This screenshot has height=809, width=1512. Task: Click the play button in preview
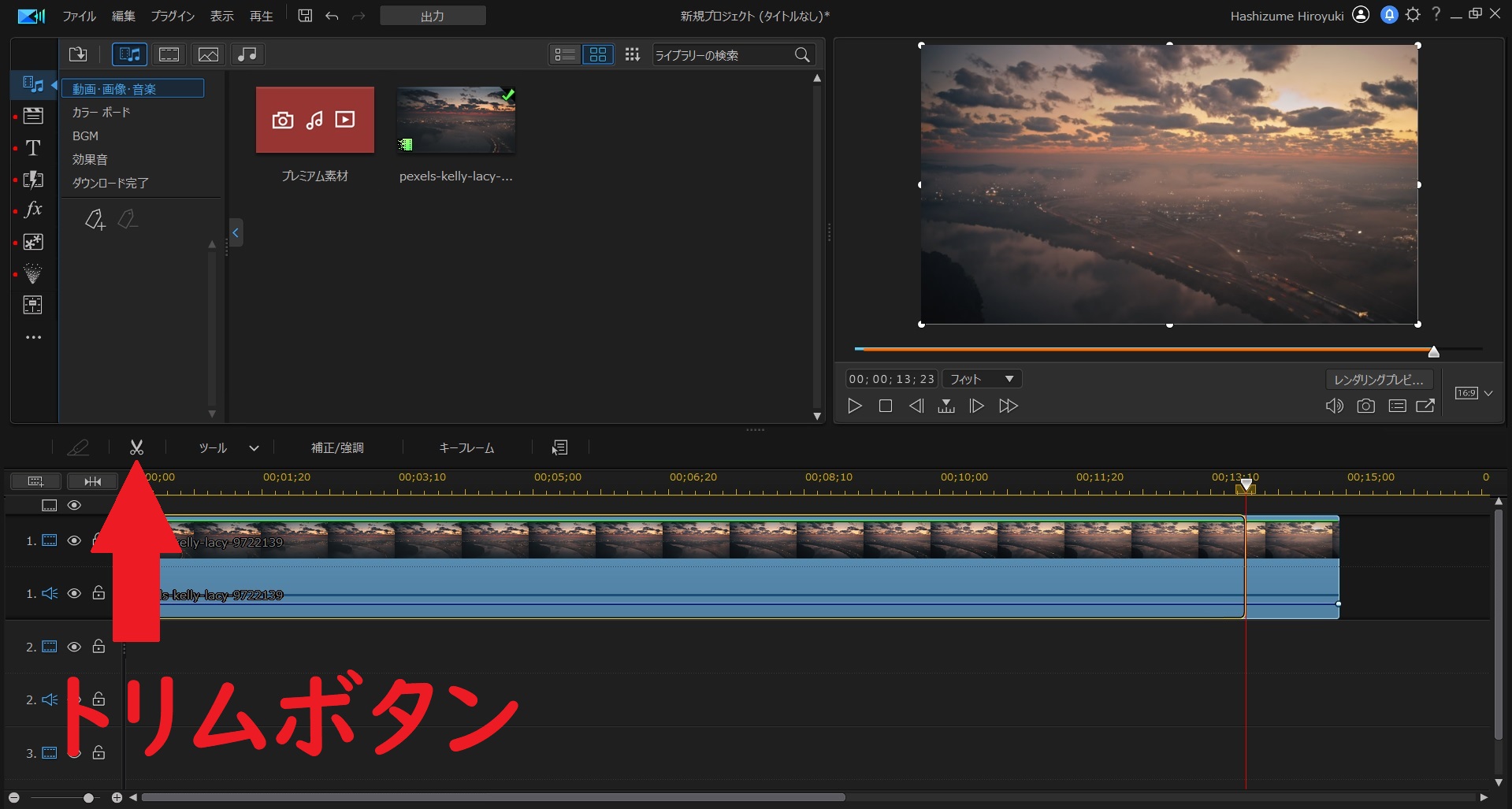(x=854, y=406)
